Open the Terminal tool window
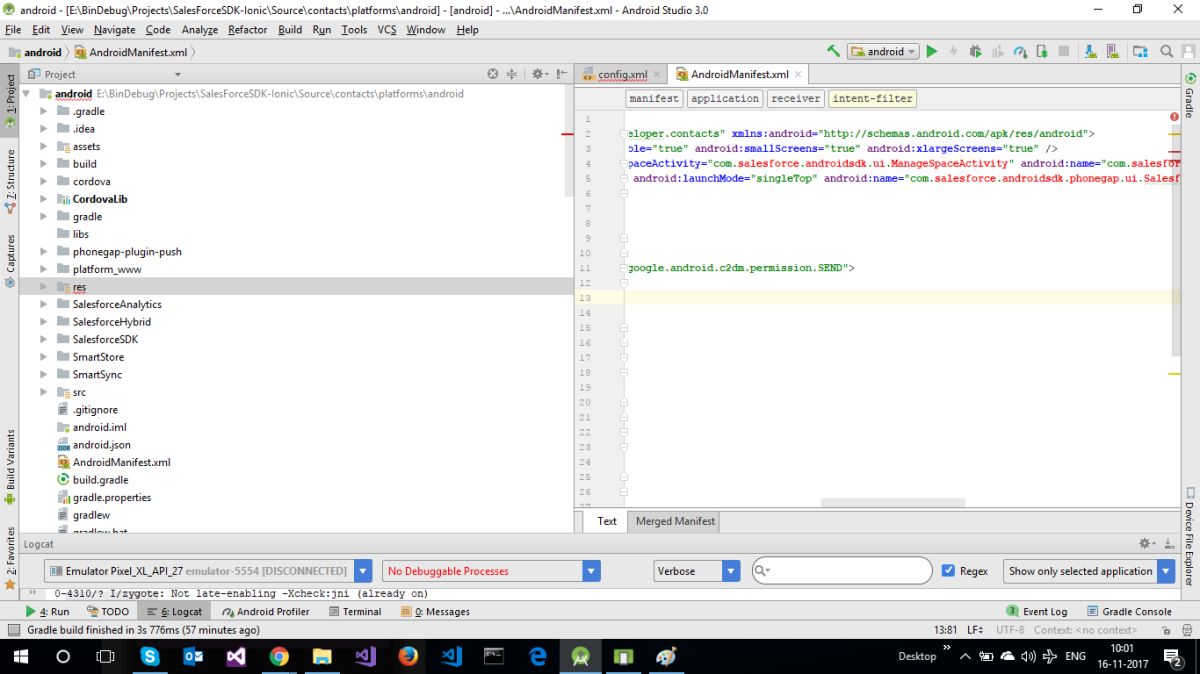The image size is (1200, 674). point(354,611)
